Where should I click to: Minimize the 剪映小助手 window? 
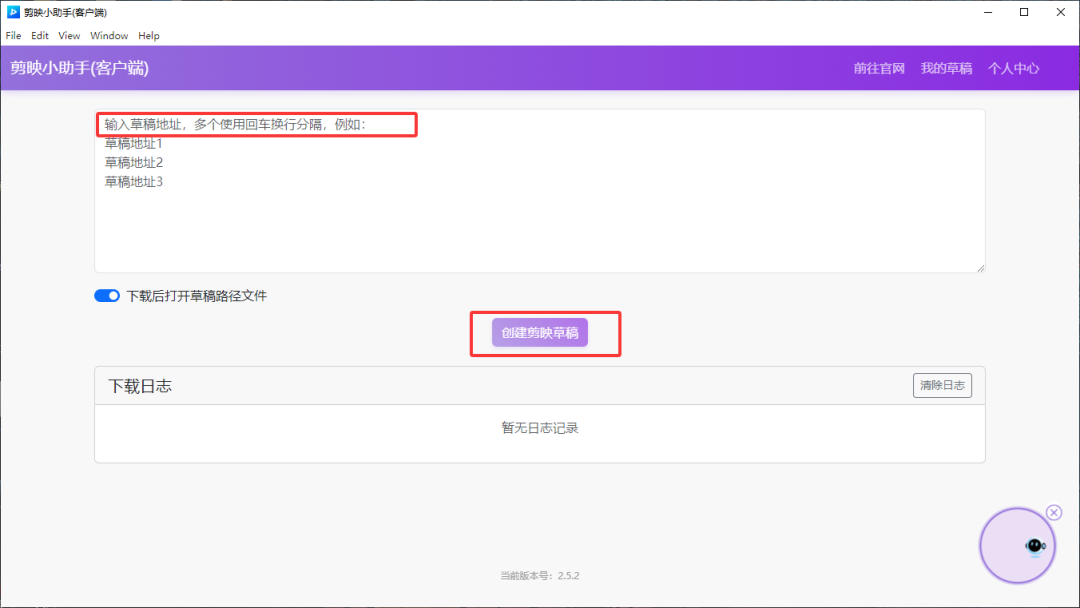(x=988, y=12)
